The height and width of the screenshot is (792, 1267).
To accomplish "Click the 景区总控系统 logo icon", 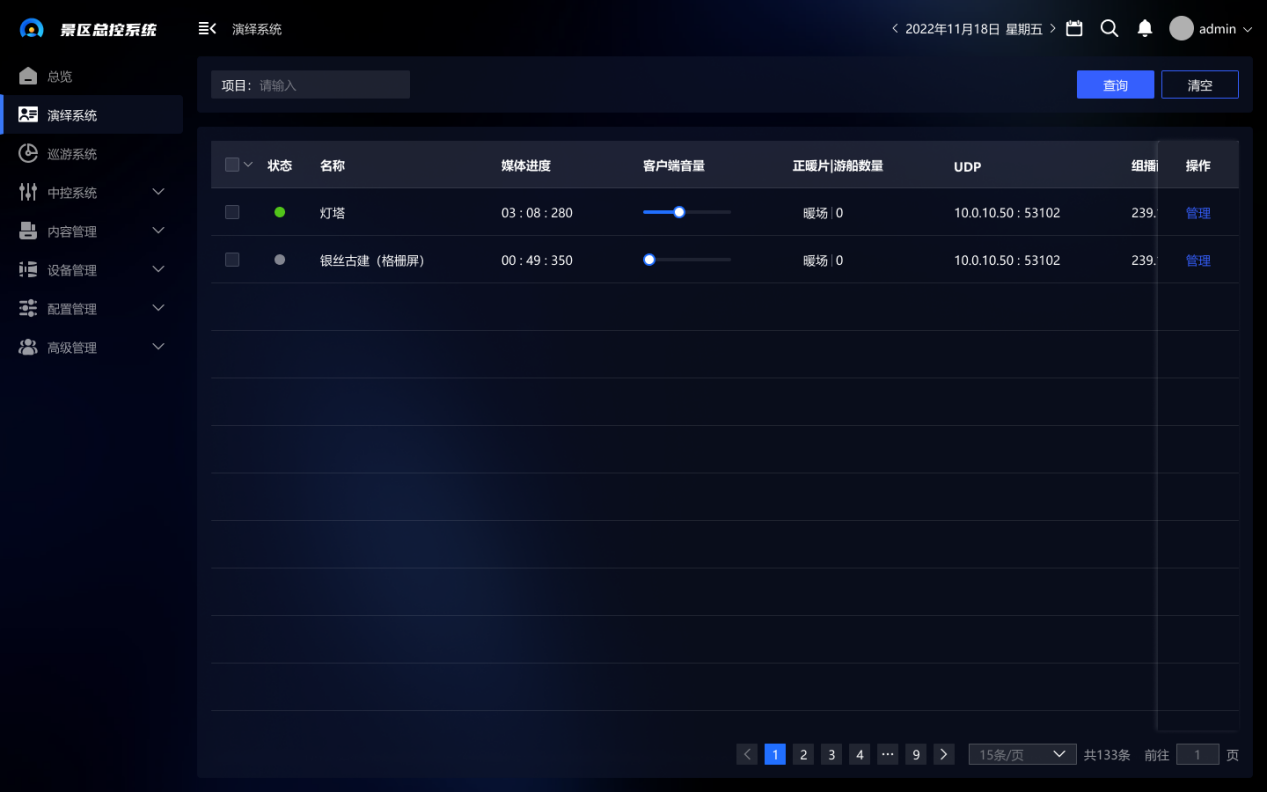I will (32, 29).
